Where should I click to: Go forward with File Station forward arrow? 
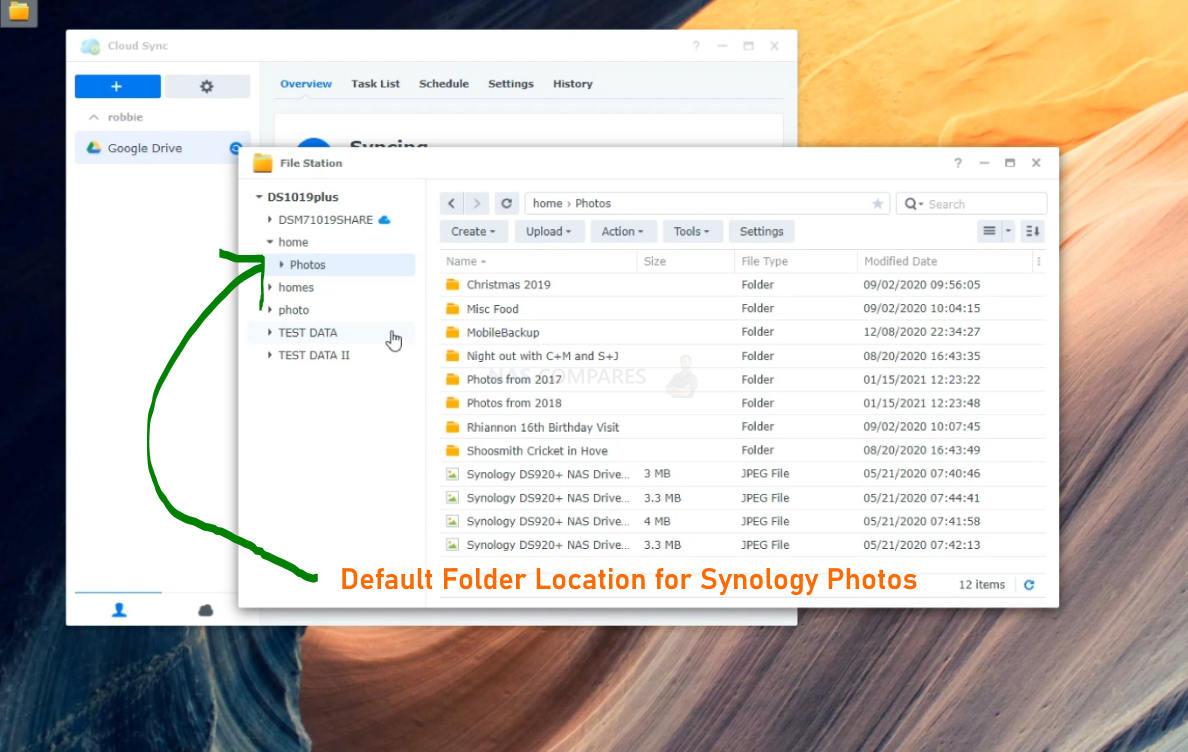click(x=477, y=204)
